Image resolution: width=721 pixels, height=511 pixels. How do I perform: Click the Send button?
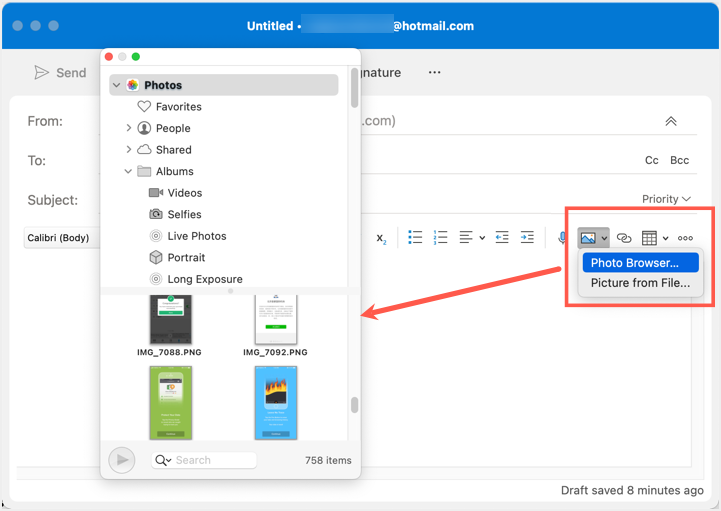(x=60, y=73)
